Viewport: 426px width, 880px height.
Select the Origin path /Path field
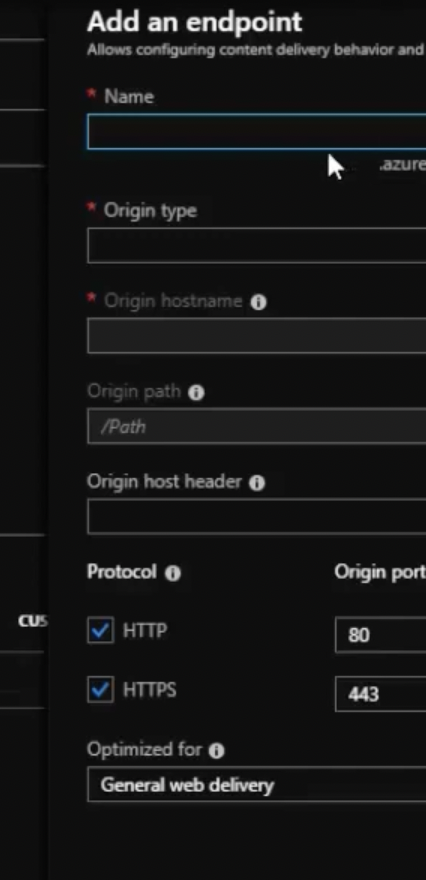256,426
